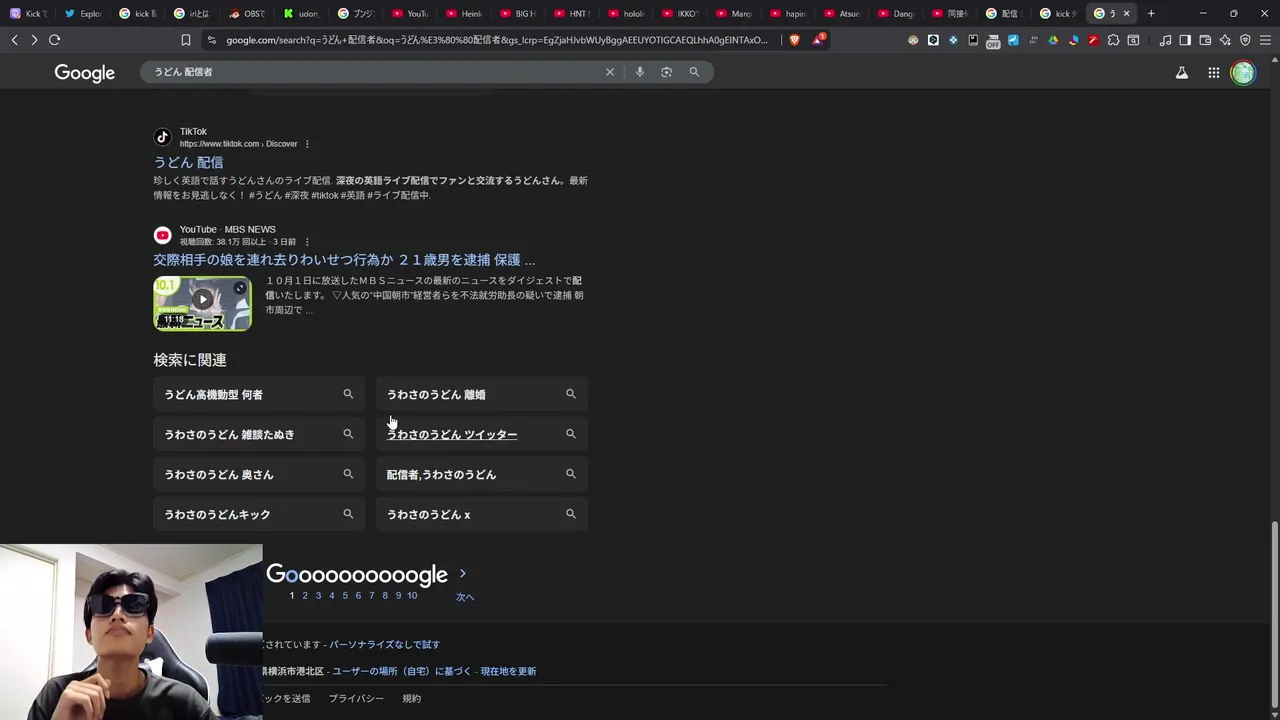Screen dimensions: 1280x720
Task: Switch to the IKKO YouTube tab
Action: [x=678, y=13]
